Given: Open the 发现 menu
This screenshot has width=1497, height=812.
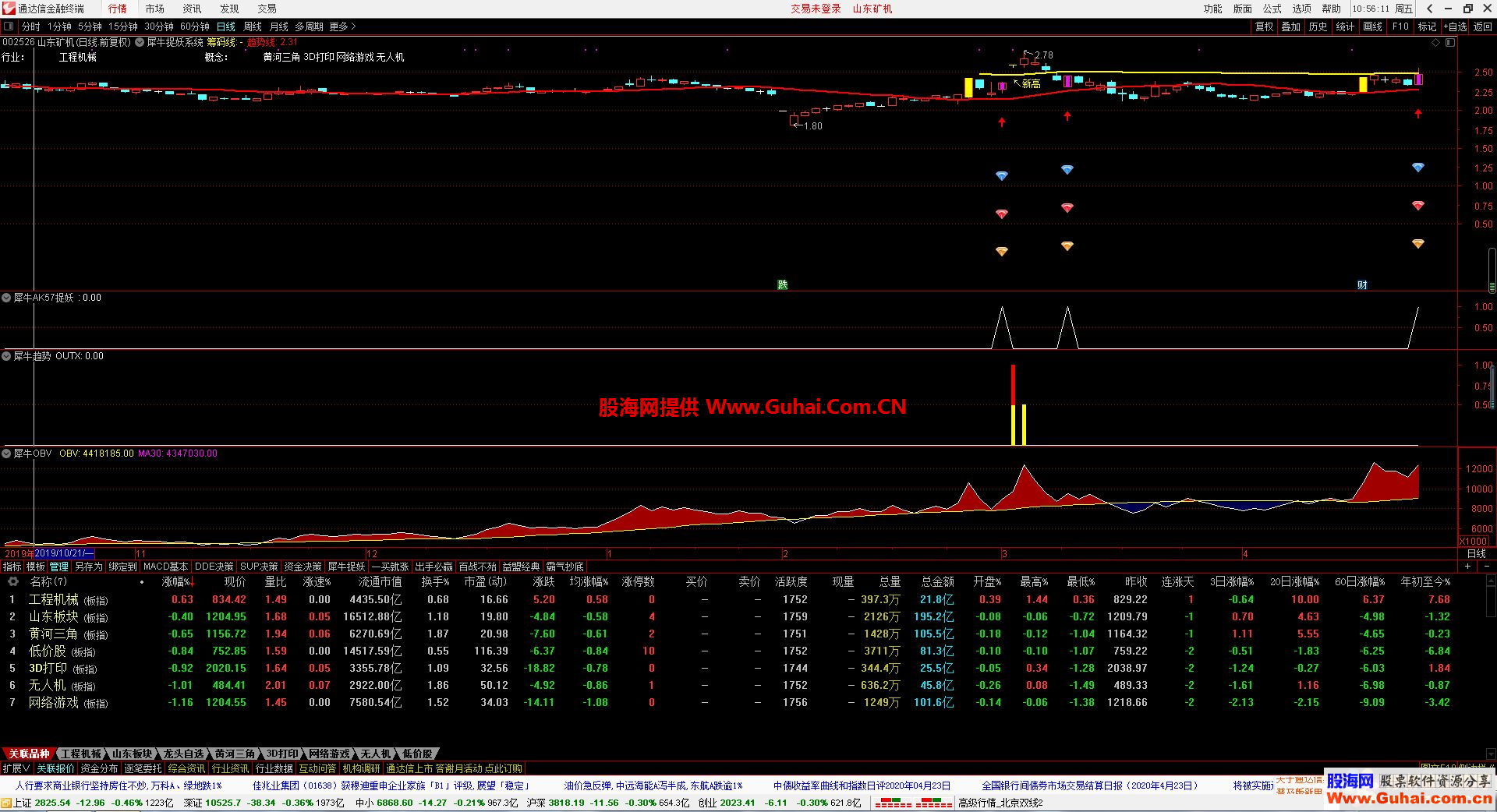Looking at the screenshot, I should pyautogui.click(x=230, y=9).
